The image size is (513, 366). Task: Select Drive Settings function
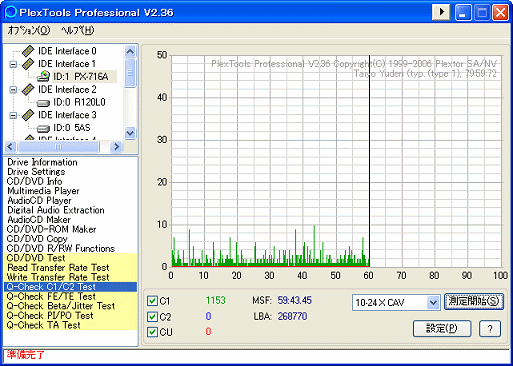pos(36,172)
